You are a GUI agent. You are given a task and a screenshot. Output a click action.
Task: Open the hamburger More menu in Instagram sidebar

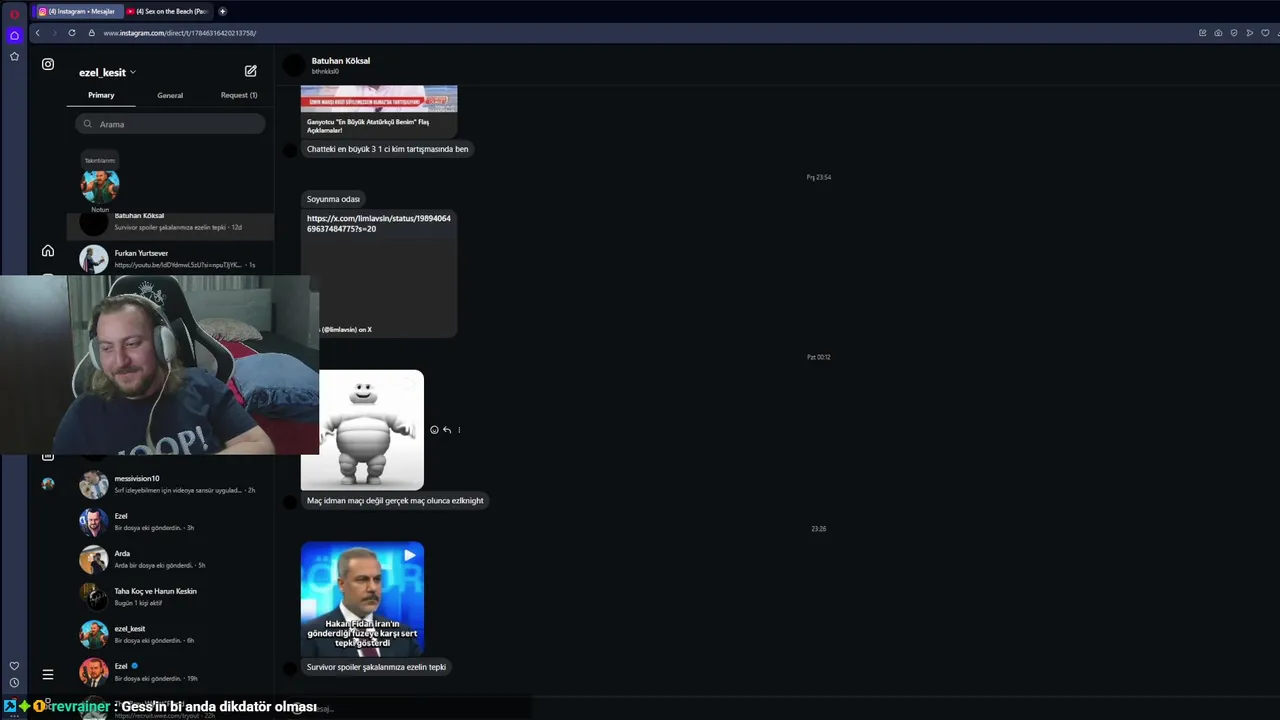(48, 674)
